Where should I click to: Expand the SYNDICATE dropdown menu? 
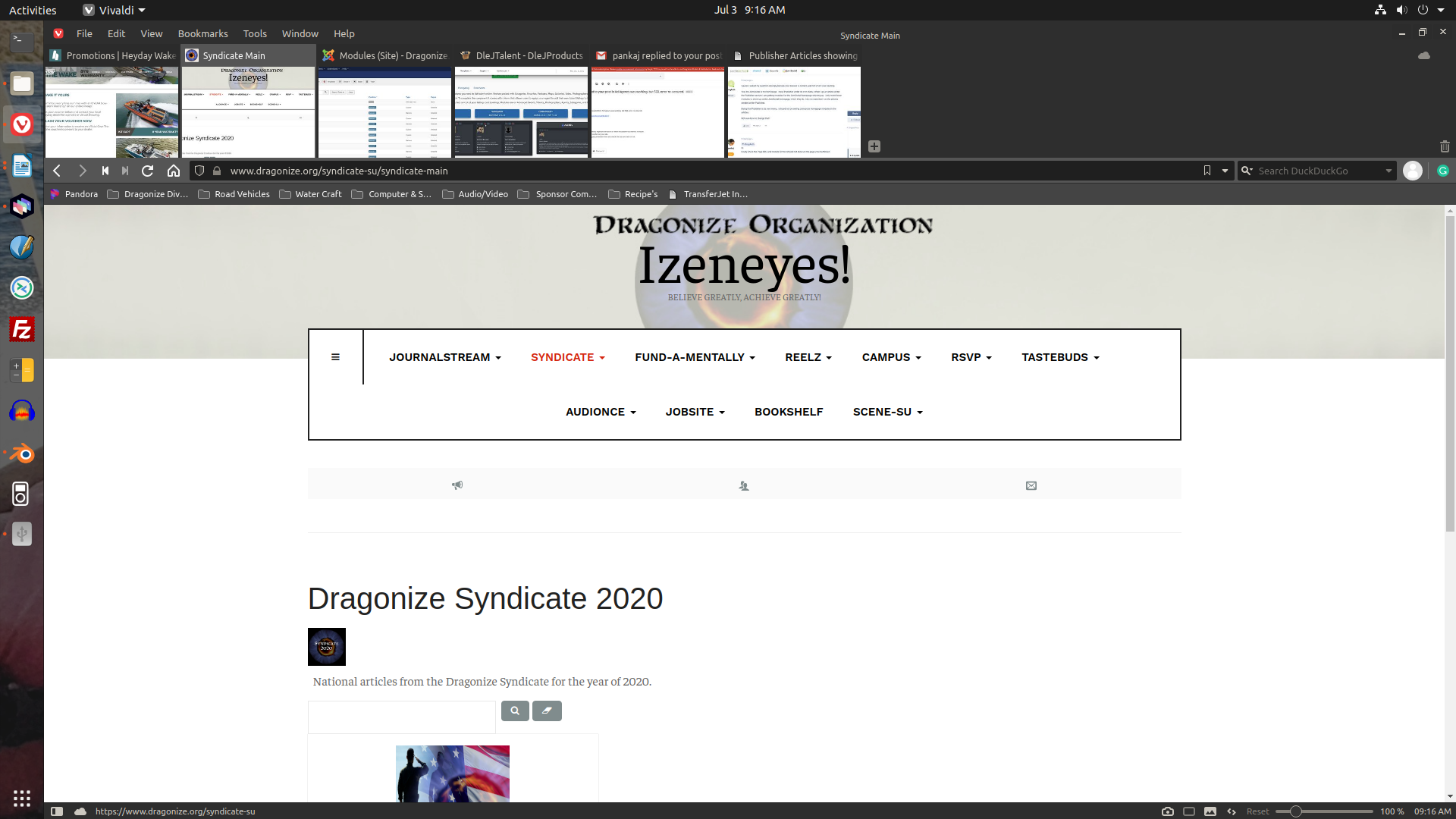(567, 357)
